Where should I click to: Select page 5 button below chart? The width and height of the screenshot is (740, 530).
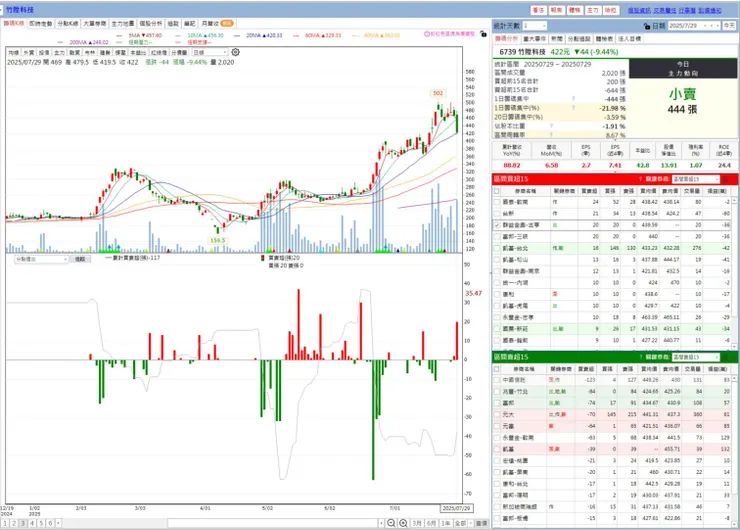click(x=41, y=523)
